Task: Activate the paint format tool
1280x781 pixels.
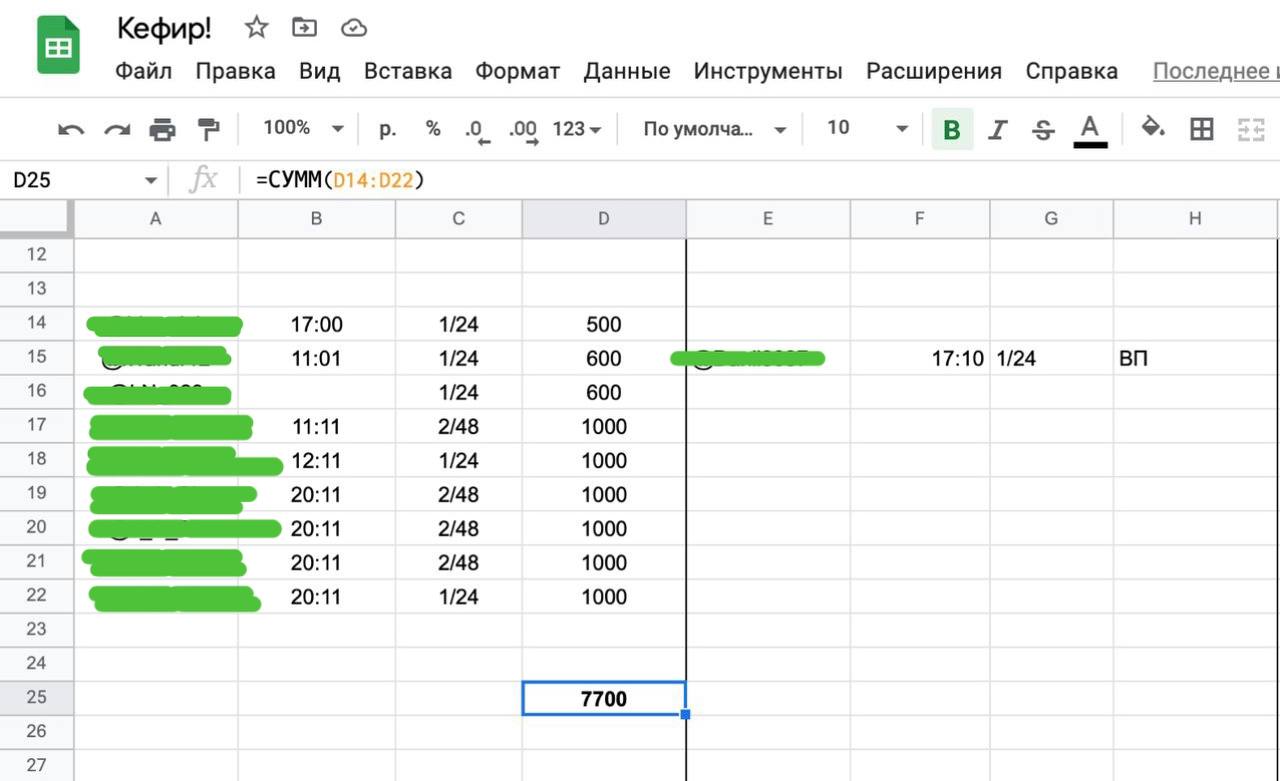Action: click(x=208, y=129)
